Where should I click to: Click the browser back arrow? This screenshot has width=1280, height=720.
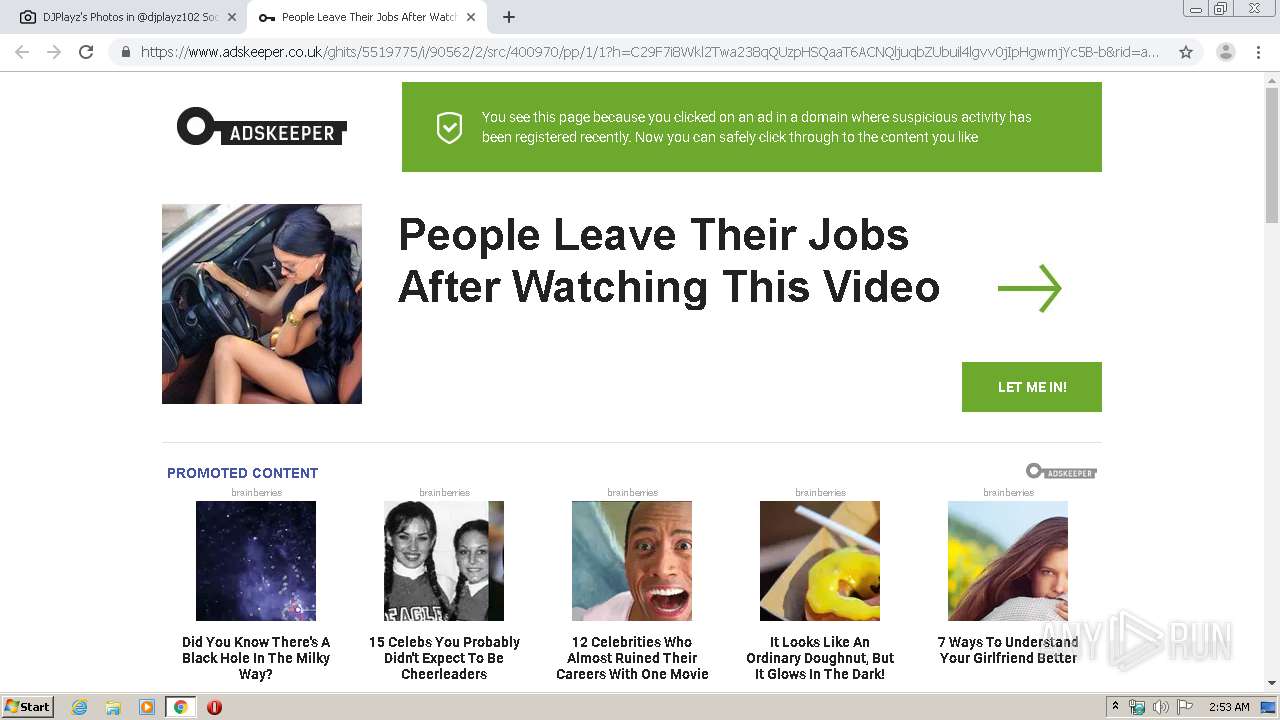[x=22, y=52]
